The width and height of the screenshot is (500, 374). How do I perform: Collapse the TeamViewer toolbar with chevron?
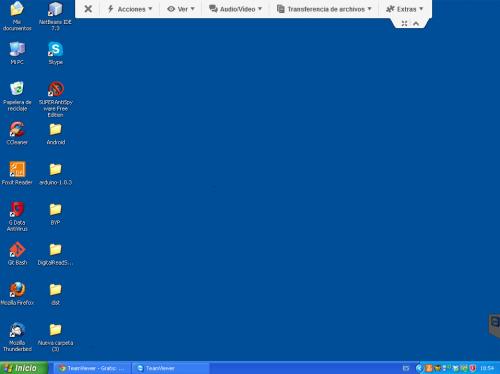416,23
